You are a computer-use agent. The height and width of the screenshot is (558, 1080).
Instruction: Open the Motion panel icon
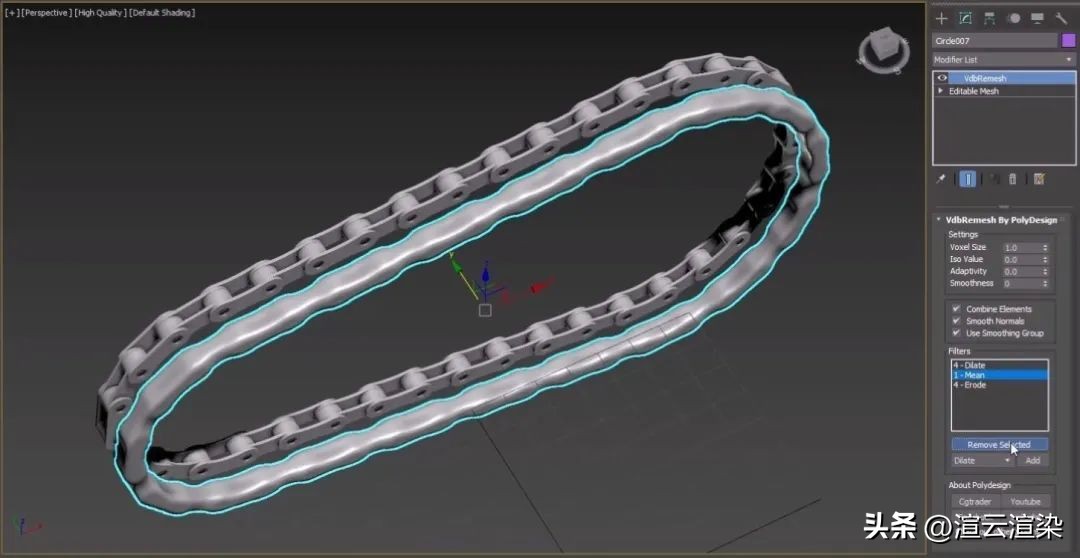[1013, 19]
